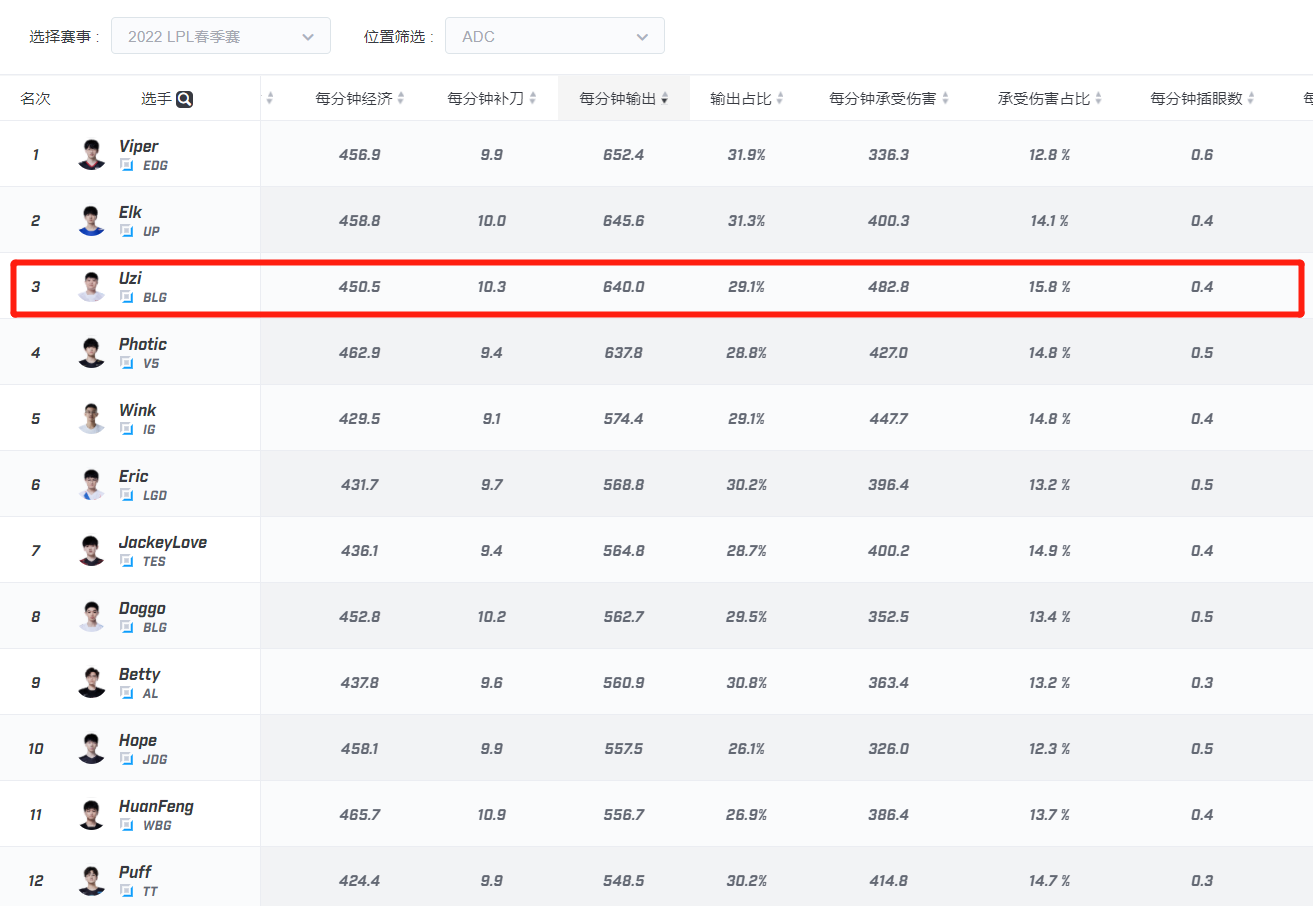The image size is (1313, 906).
Task: Open player JackeyLove's profile name
Action: tap(163, 542)
